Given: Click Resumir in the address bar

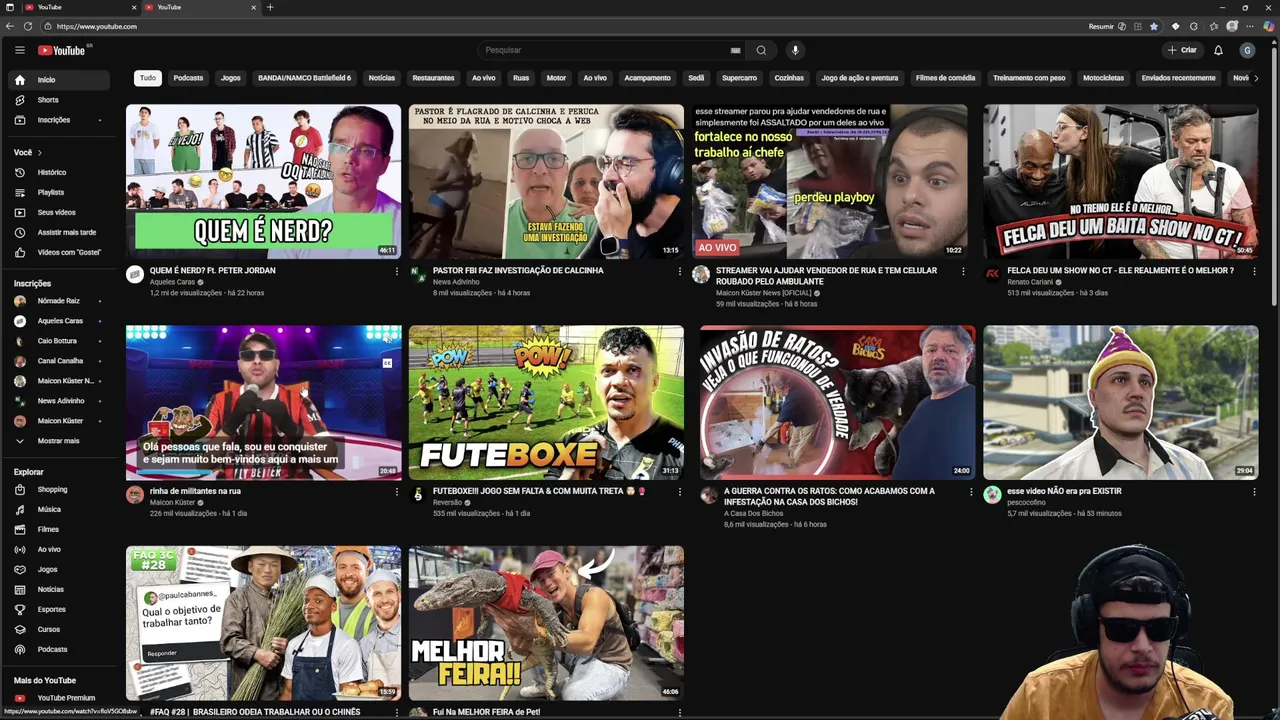Looking at the screenshot, I should [1100, 26].
